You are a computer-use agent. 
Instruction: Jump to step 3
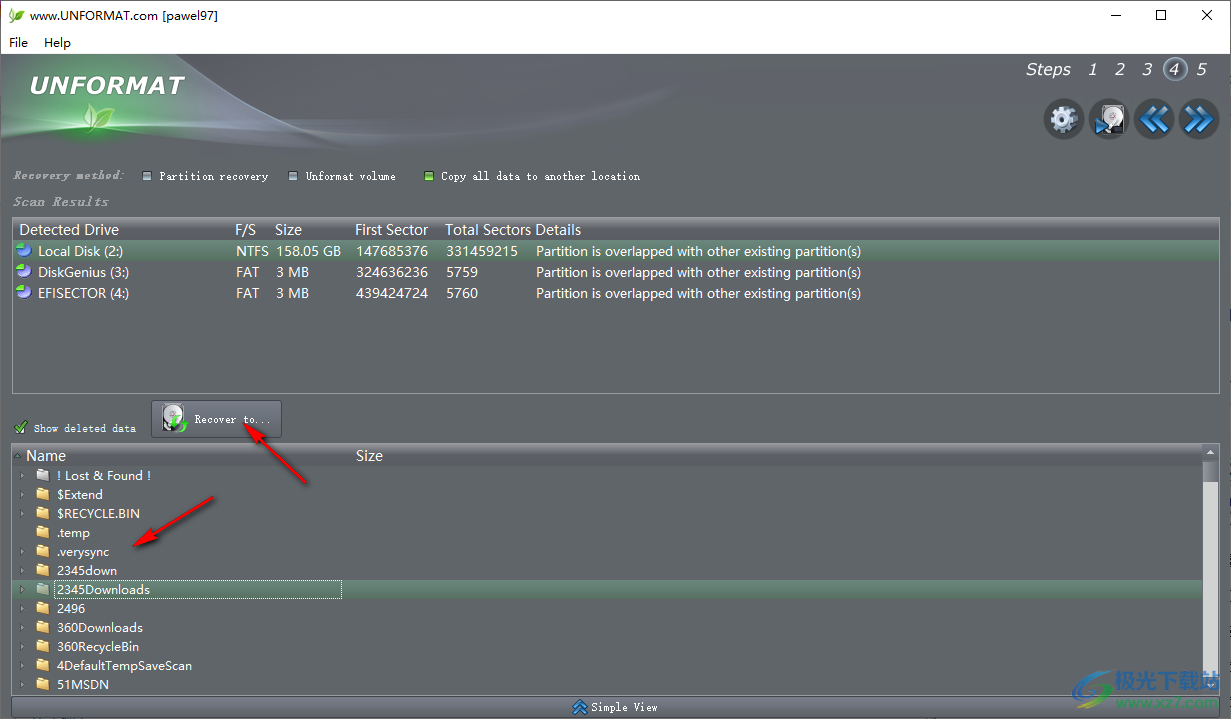coord(1147,69)
